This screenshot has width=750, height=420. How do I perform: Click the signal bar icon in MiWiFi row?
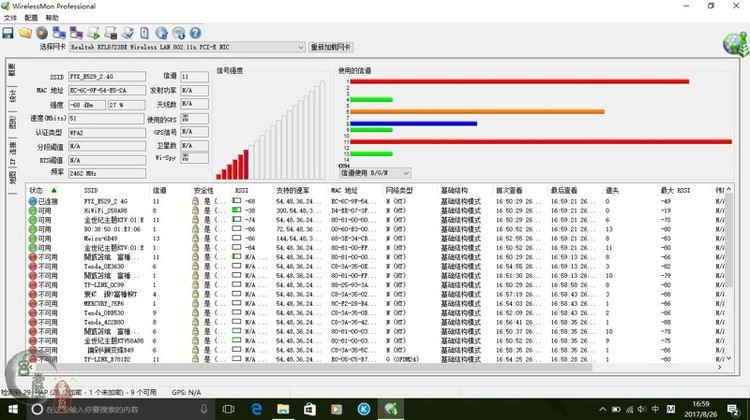click(x=236, y=210)
